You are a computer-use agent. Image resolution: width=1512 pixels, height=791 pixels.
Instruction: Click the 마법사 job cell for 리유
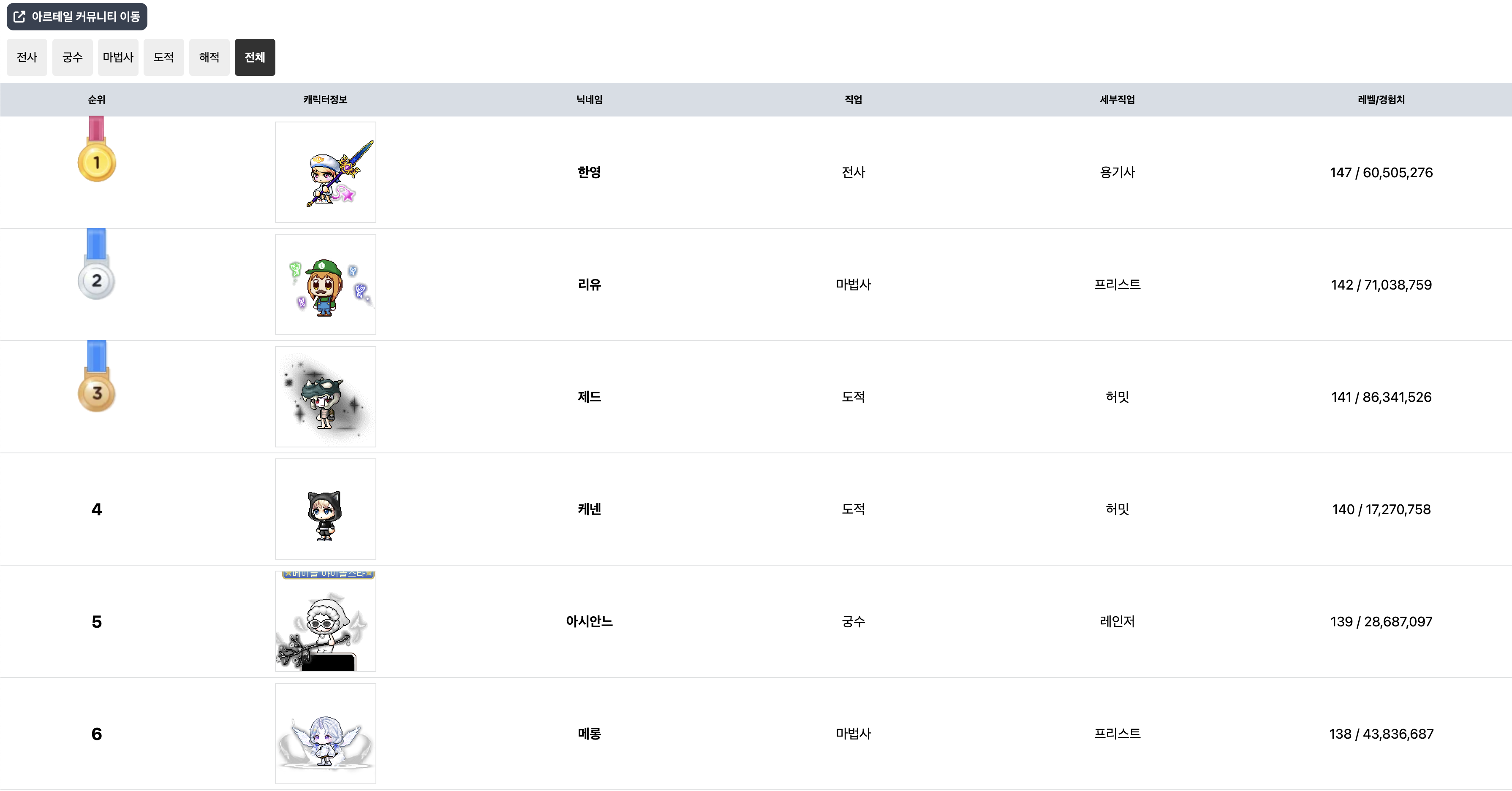854,284
